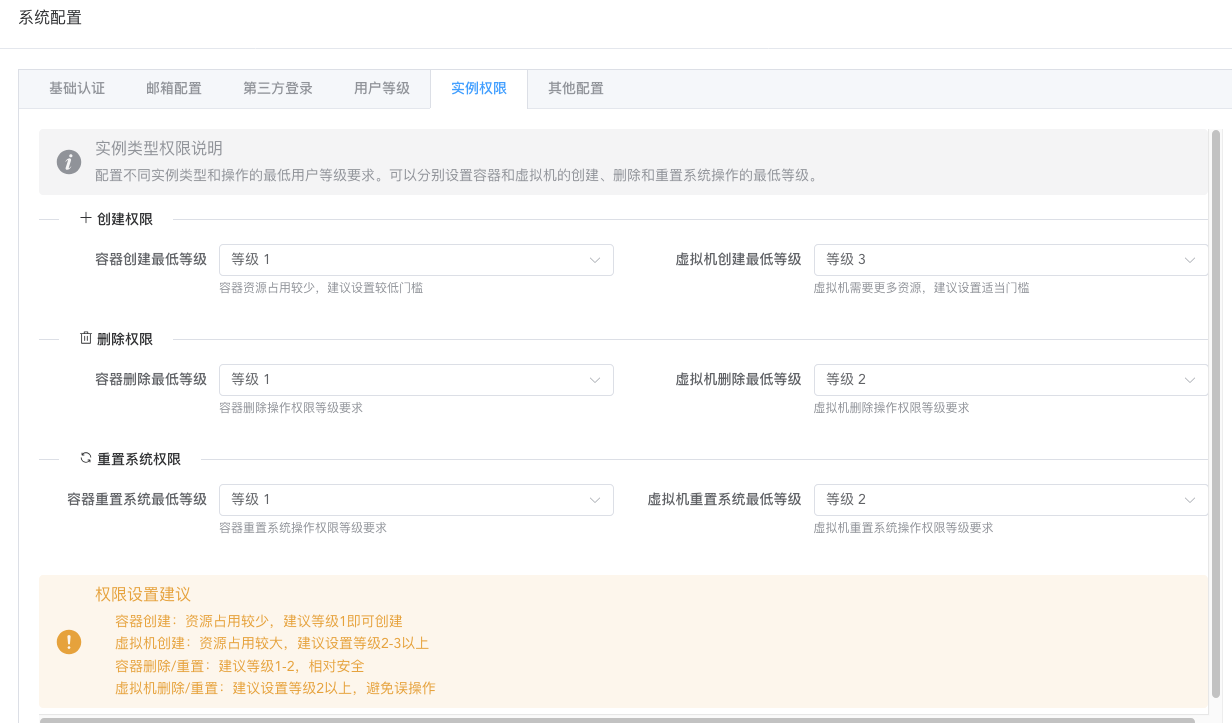Open the 邮箱配置 tab
Viewport: 1232px width, 723px height.
[174, 89]
